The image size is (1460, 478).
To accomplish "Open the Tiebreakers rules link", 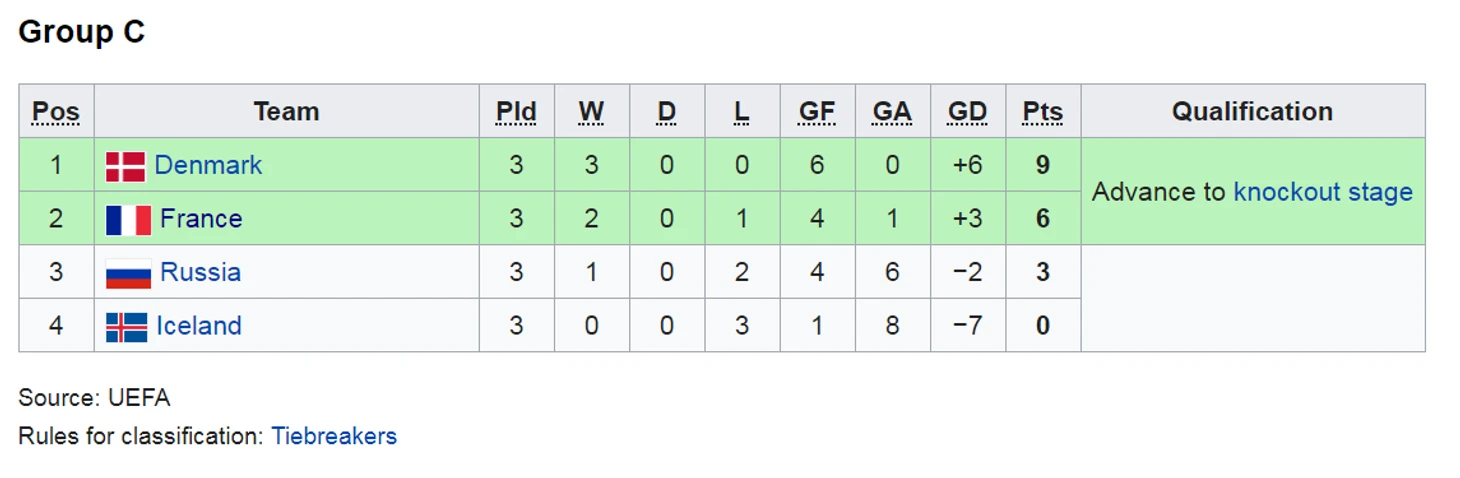I will [x=334, y=436].
